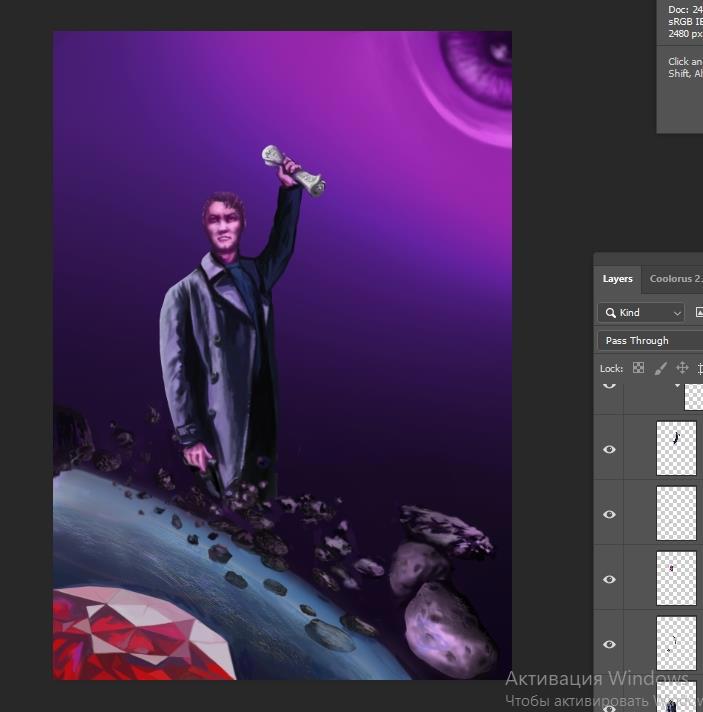Open the Coolorus panel tab
The height and width of the screenshot is (712, 703).
[675, 279]
